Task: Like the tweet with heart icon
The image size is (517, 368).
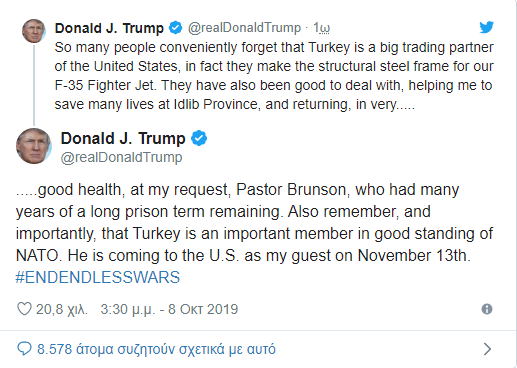Action: 24,309
